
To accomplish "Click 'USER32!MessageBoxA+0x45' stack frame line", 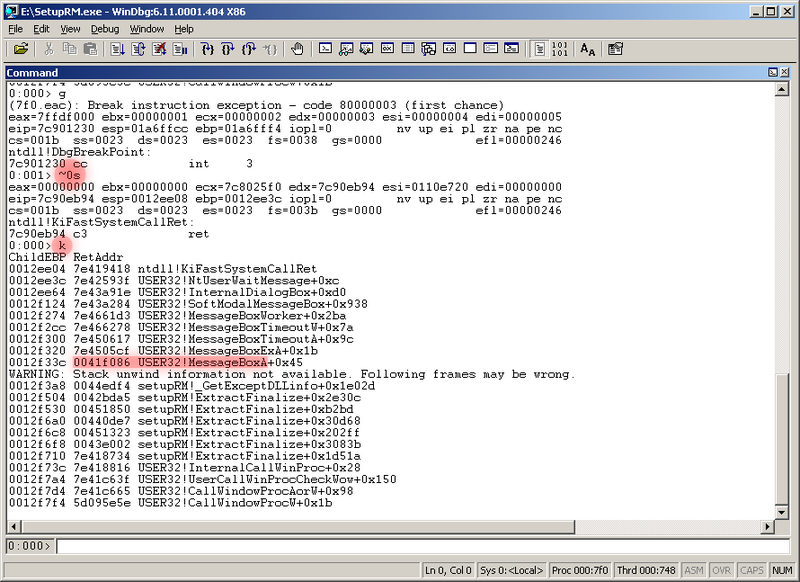I will pos(220,363).
